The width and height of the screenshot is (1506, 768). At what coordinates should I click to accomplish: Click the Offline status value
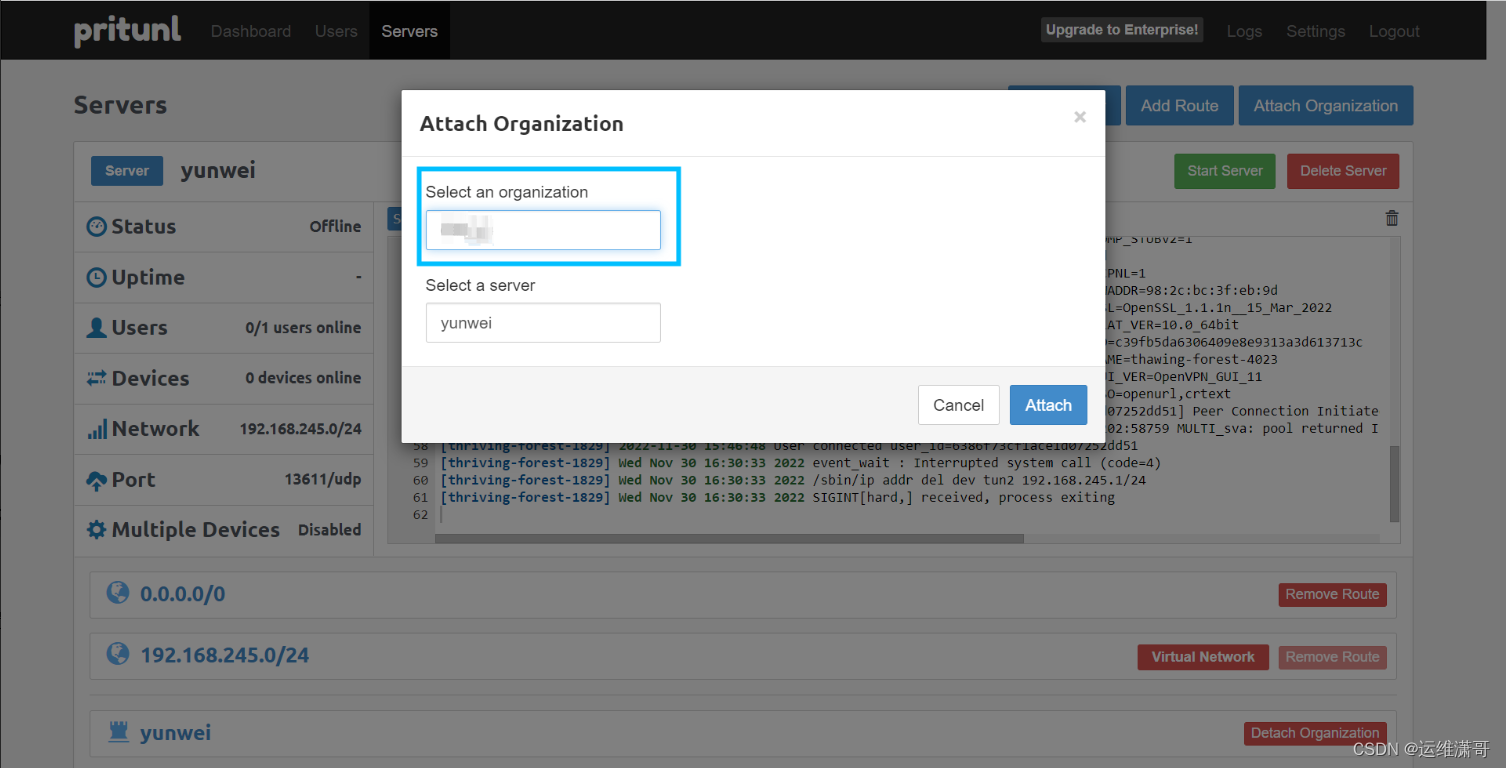[335, 227]
